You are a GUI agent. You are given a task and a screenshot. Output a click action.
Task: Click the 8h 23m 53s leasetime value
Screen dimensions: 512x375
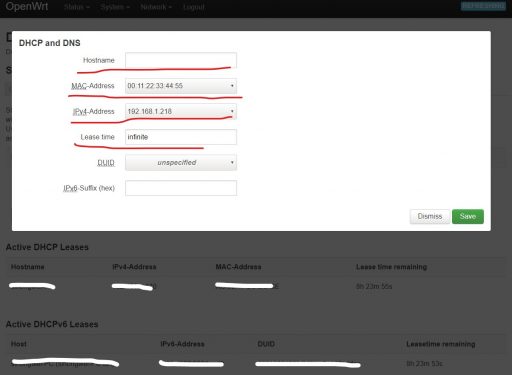coord(424,364)
